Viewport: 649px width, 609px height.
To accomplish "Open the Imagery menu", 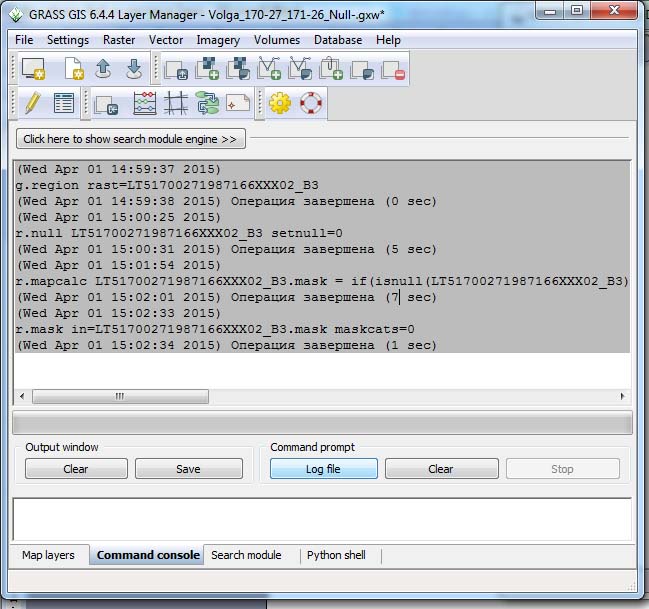I will tap(218, 40).
